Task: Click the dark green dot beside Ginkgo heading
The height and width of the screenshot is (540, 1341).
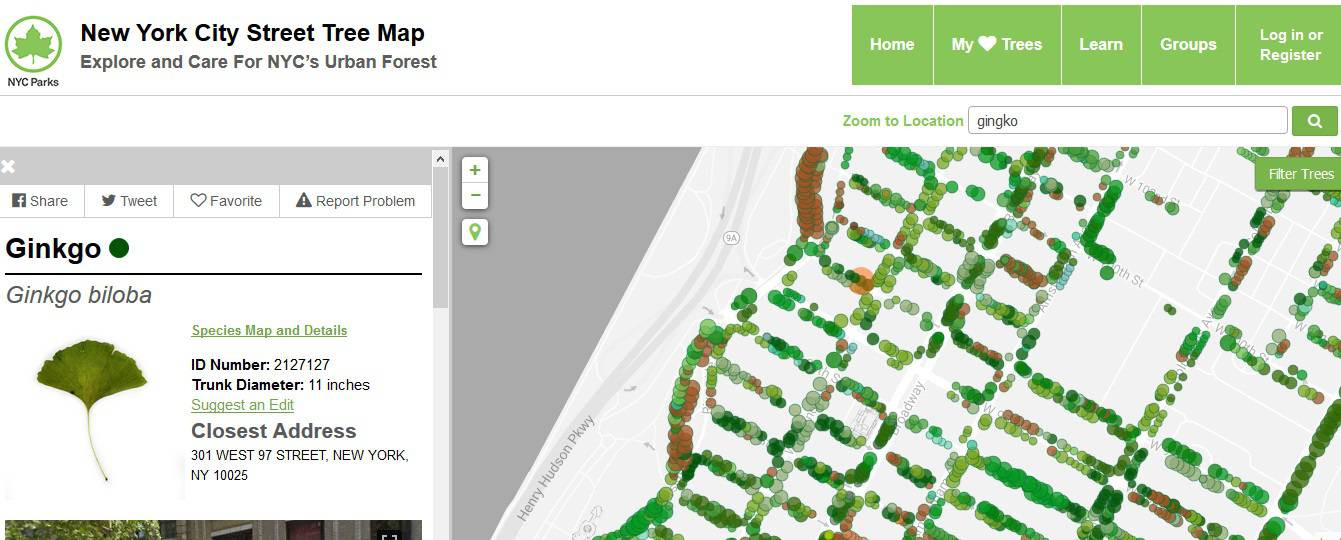Action: point(119,248)
